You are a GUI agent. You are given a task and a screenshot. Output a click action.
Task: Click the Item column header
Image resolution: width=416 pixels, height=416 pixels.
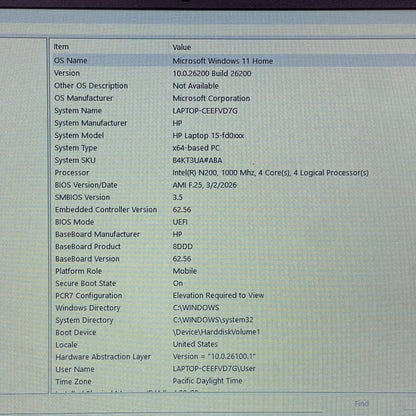[110, 47]
